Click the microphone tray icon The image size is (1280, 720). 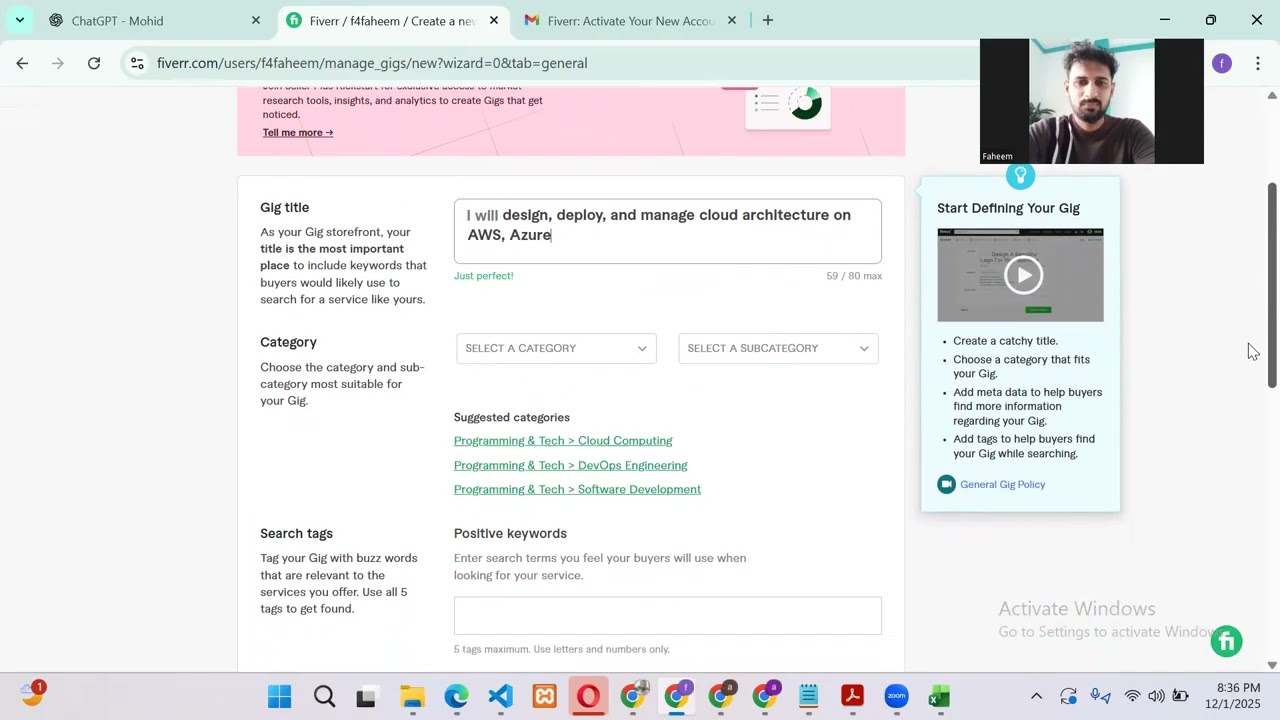pos(1100,697)
